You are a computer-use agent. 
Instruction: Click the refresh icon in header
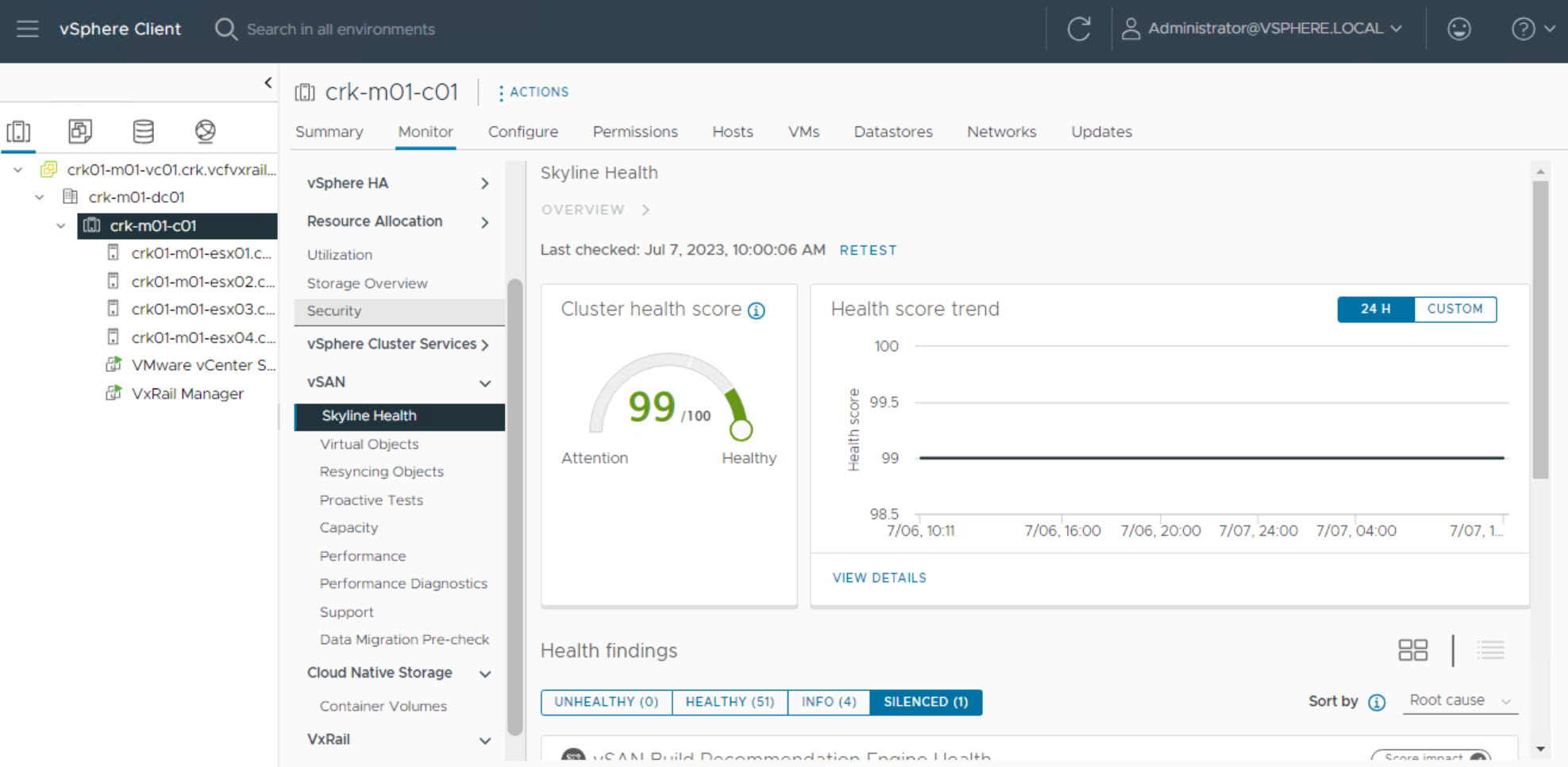coord(1078,29)
